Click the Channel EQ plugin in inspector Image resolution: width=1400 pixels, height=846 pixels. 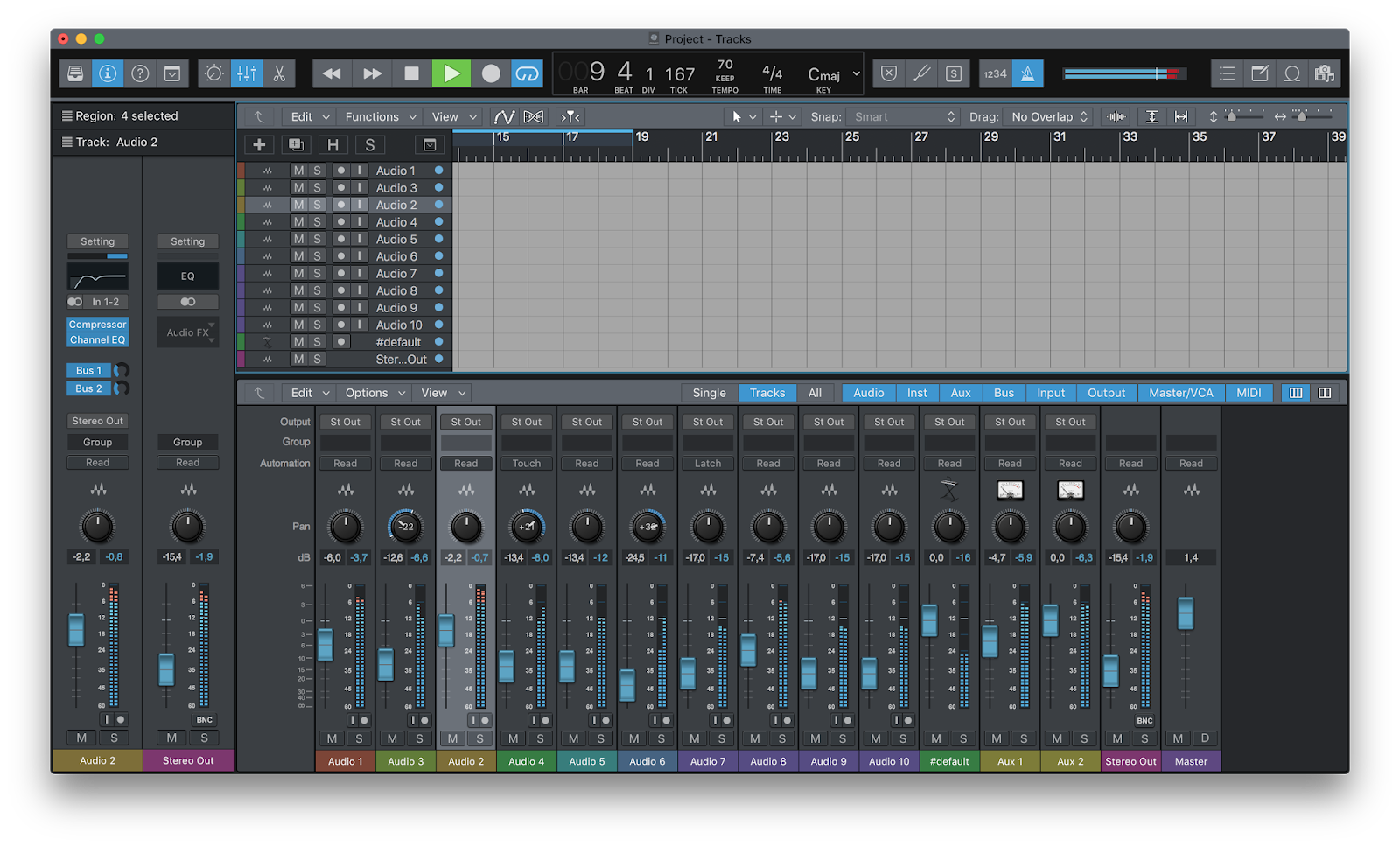pos(98,340)
